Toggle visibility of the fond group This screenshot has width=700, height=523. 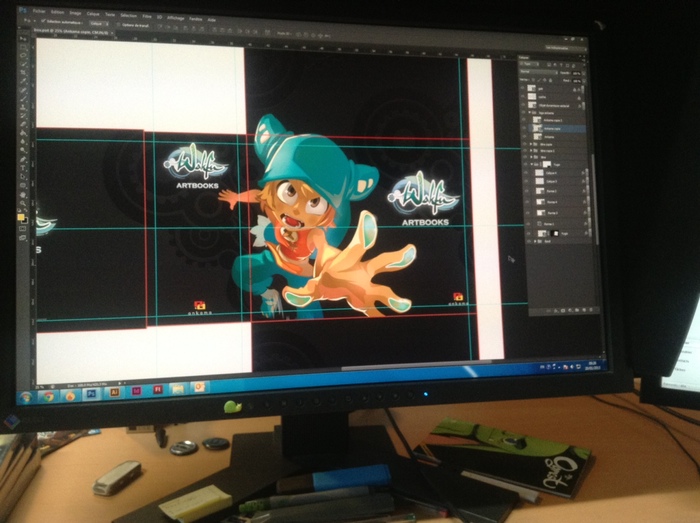tap(528, 241)
